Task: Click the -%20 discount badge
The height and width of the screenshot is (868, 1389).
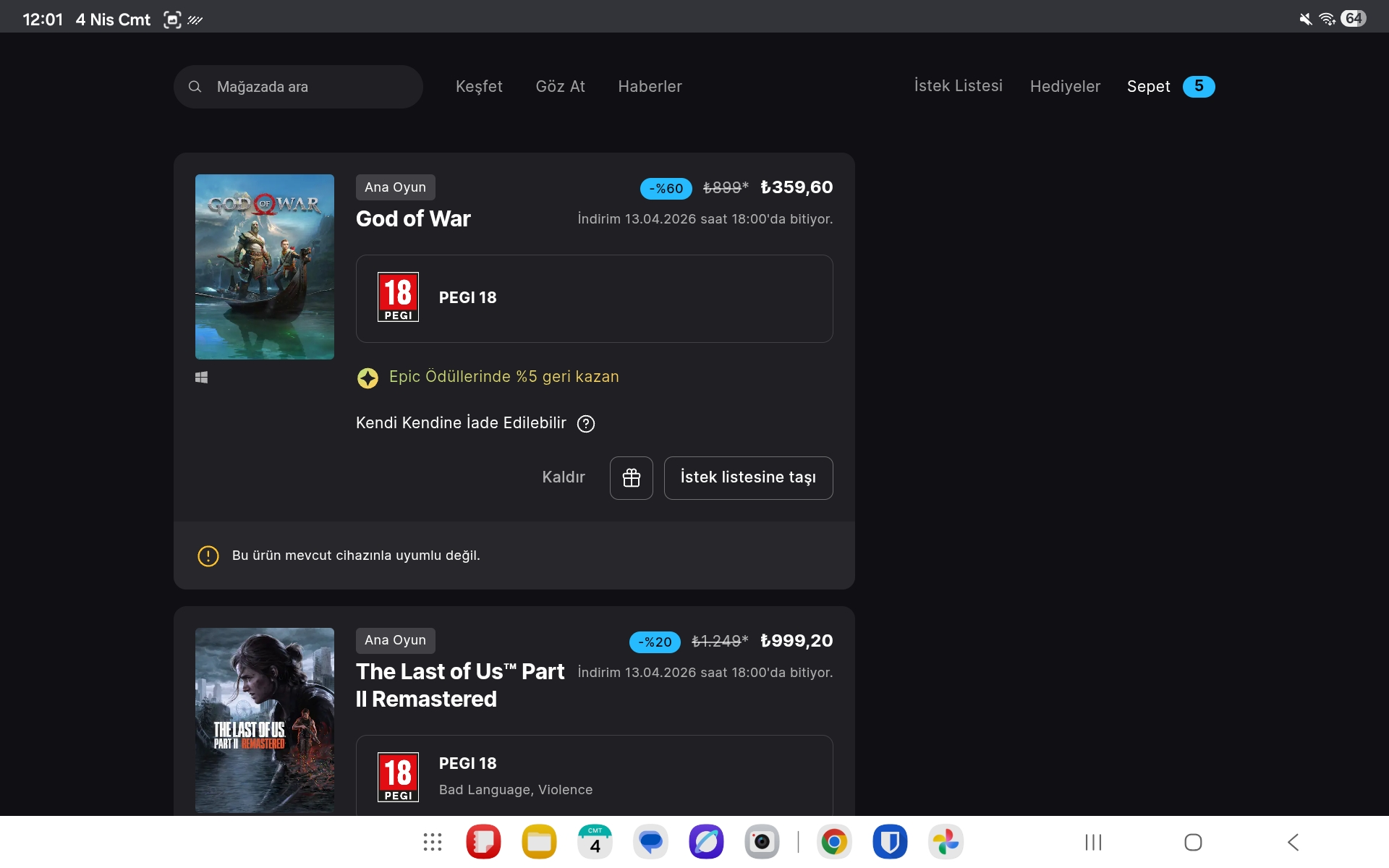Action: tap(655, 642)
